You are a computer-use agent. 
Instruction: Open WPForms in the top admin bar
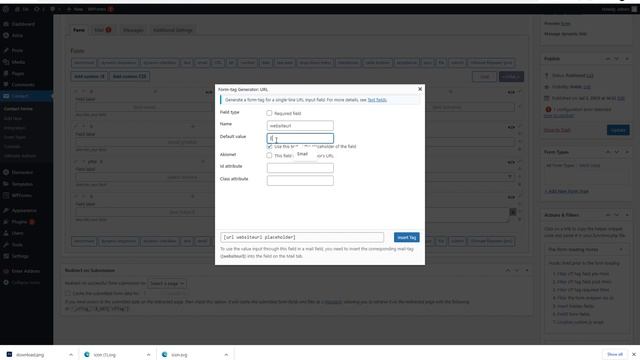click(100, 9)
